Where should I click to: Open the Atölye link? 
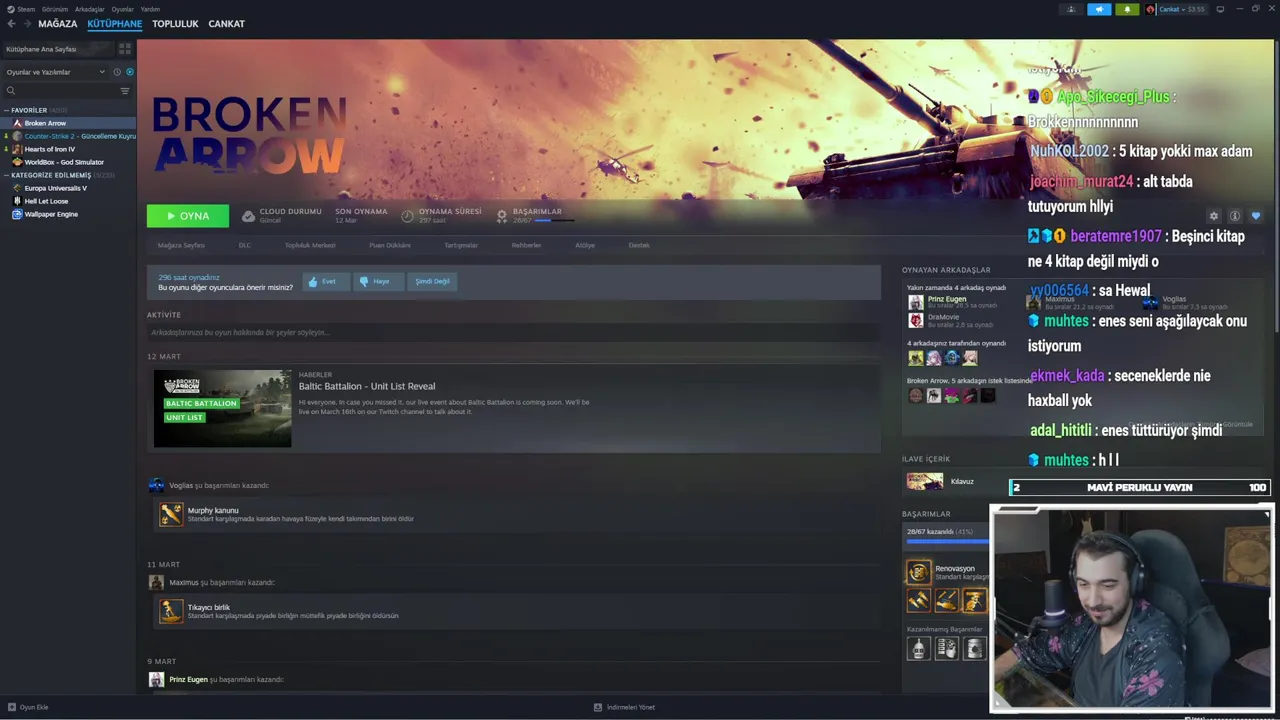[585, 245]
